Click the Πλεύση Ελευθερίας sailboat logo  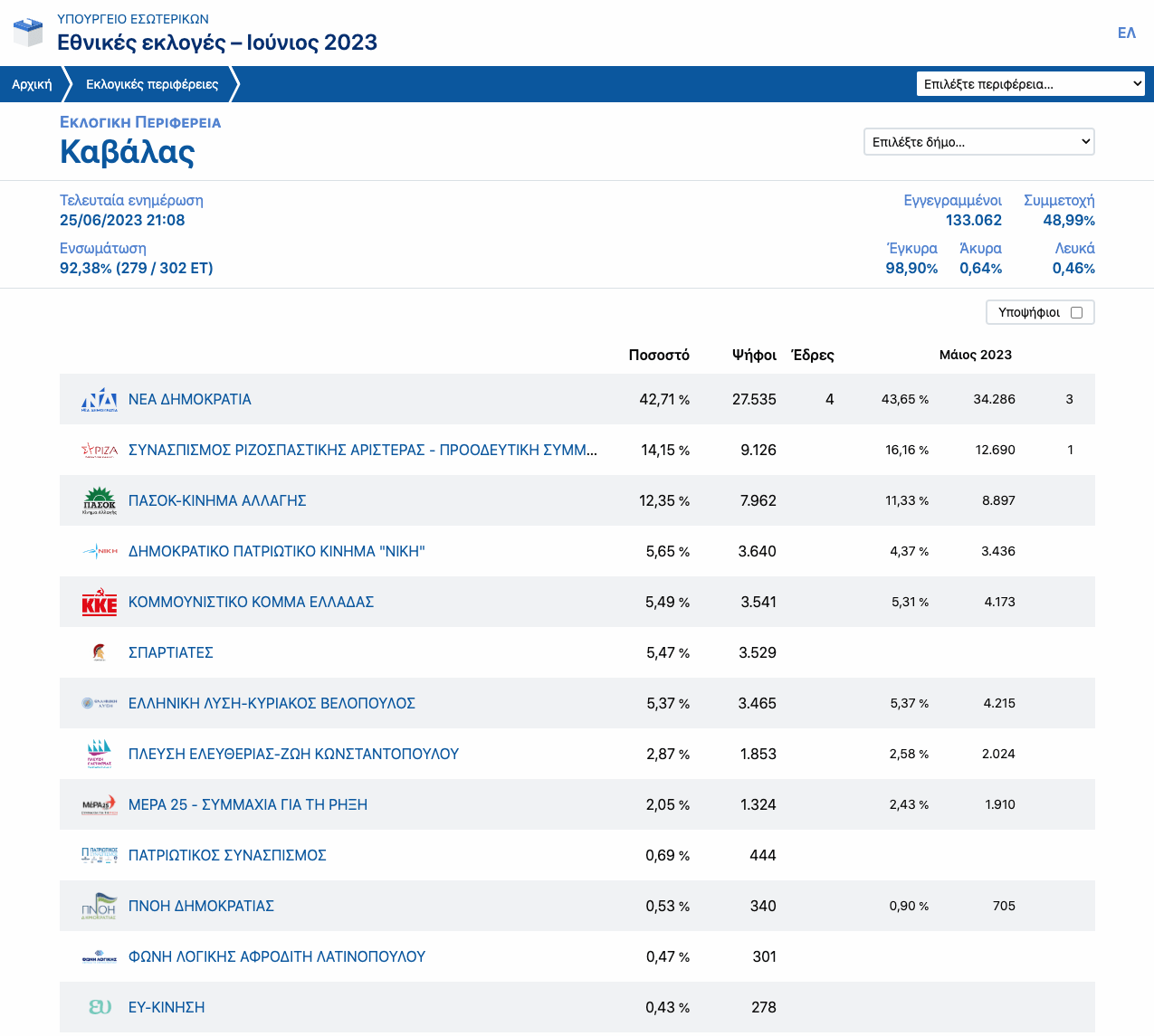[100, 754]
